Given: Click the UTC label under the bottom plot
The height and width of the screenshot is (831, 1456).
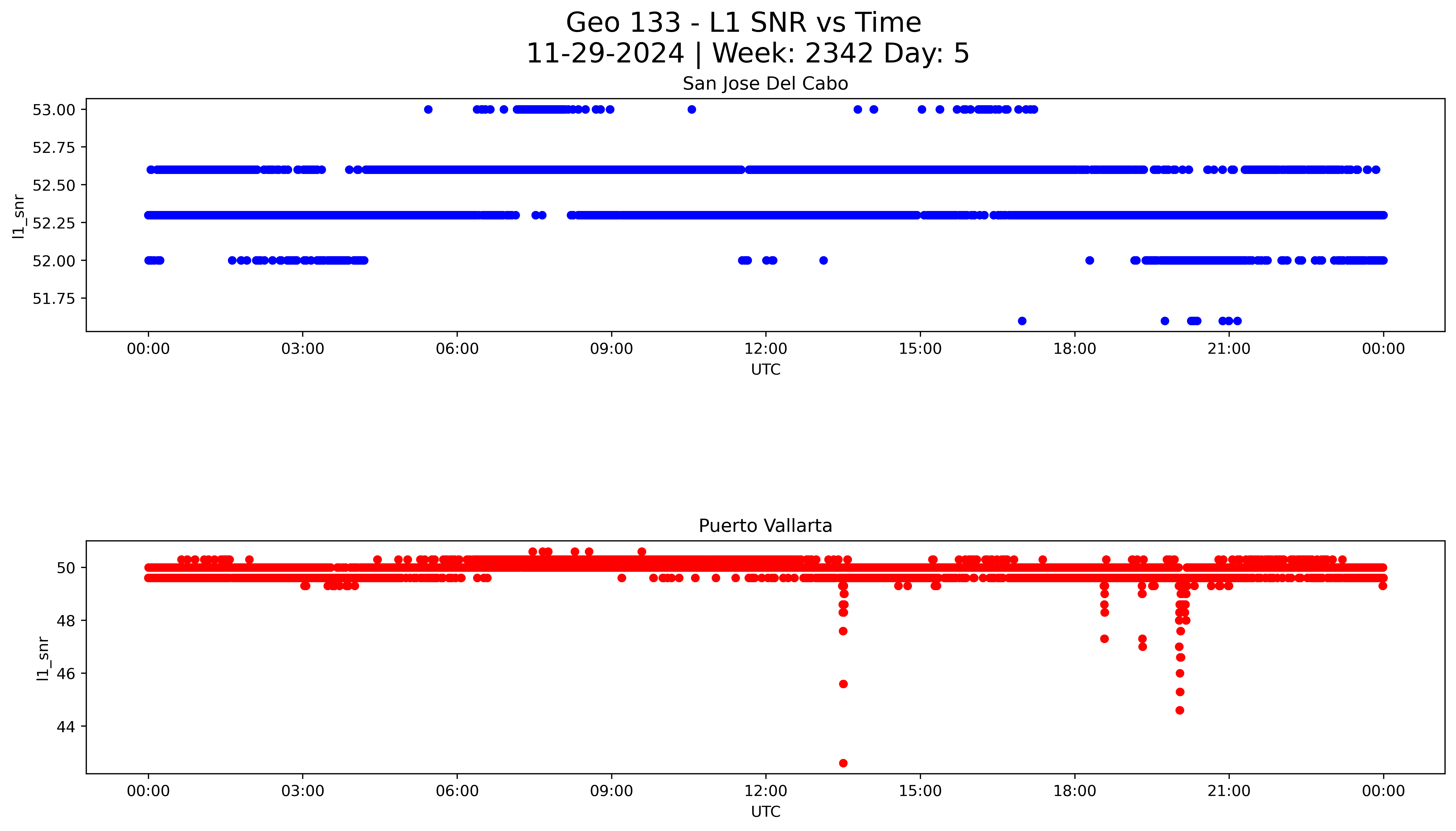Looking at the screenshot, I should 765,812.
